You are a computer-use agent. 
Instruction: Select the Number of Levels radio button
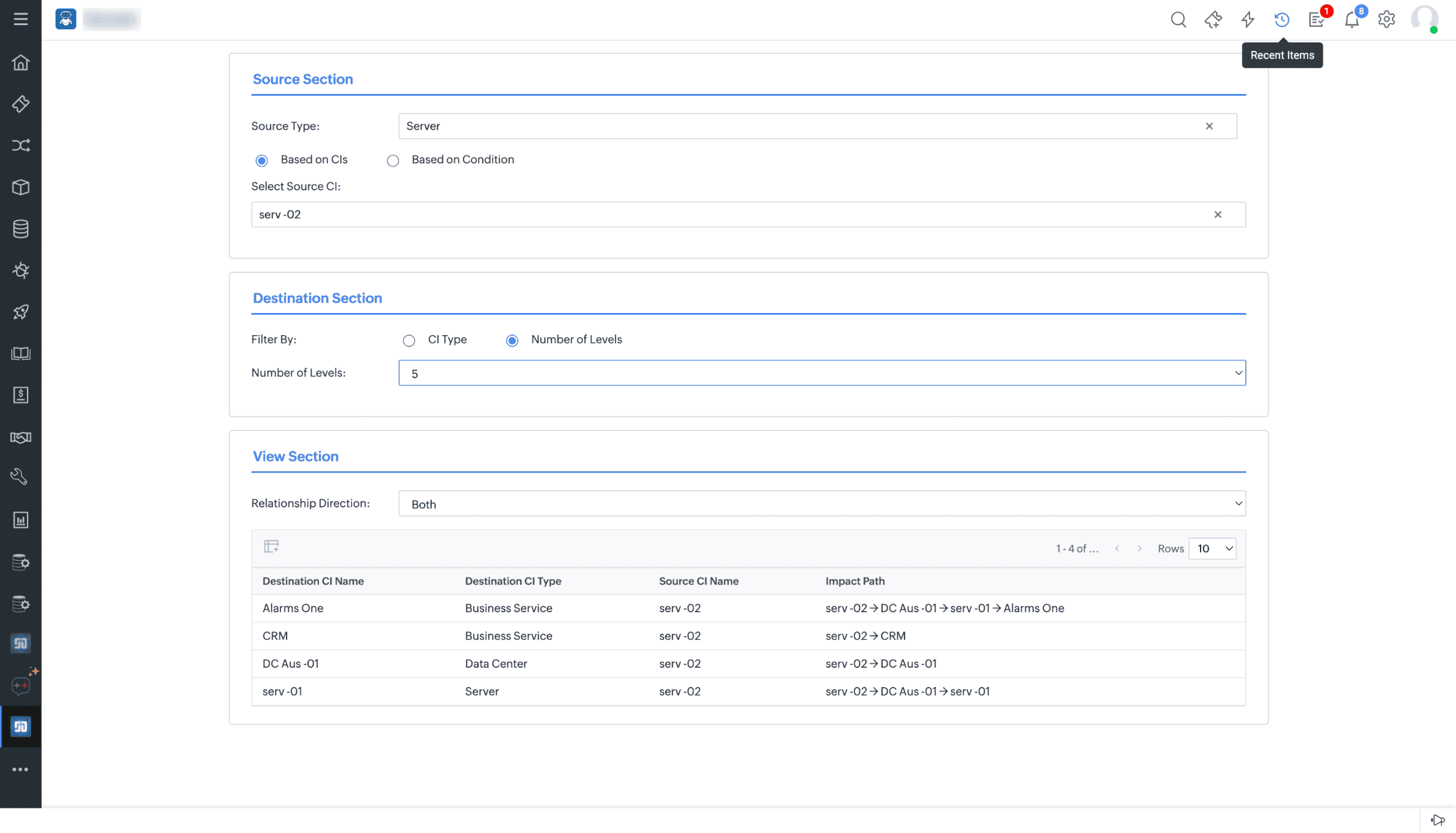click(x=512, y=341)
